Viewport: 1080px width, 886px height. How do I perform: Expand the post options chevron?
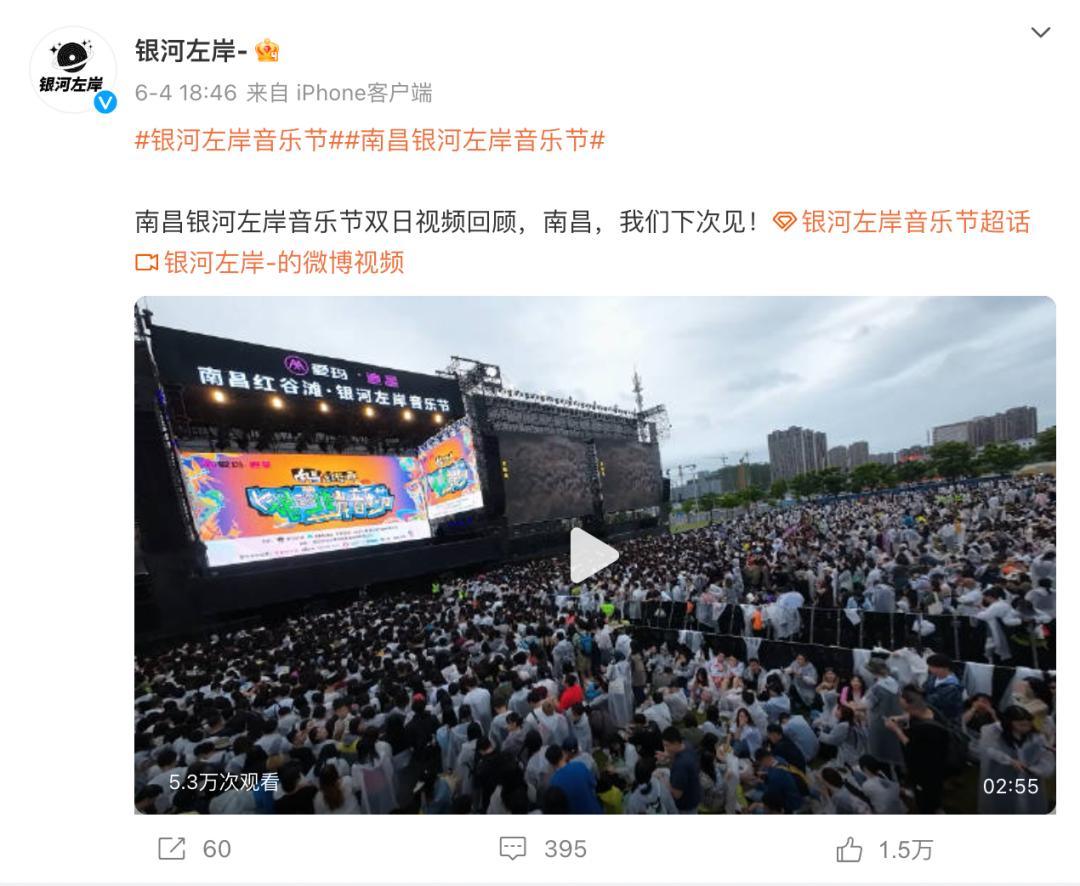[1040, 32]
